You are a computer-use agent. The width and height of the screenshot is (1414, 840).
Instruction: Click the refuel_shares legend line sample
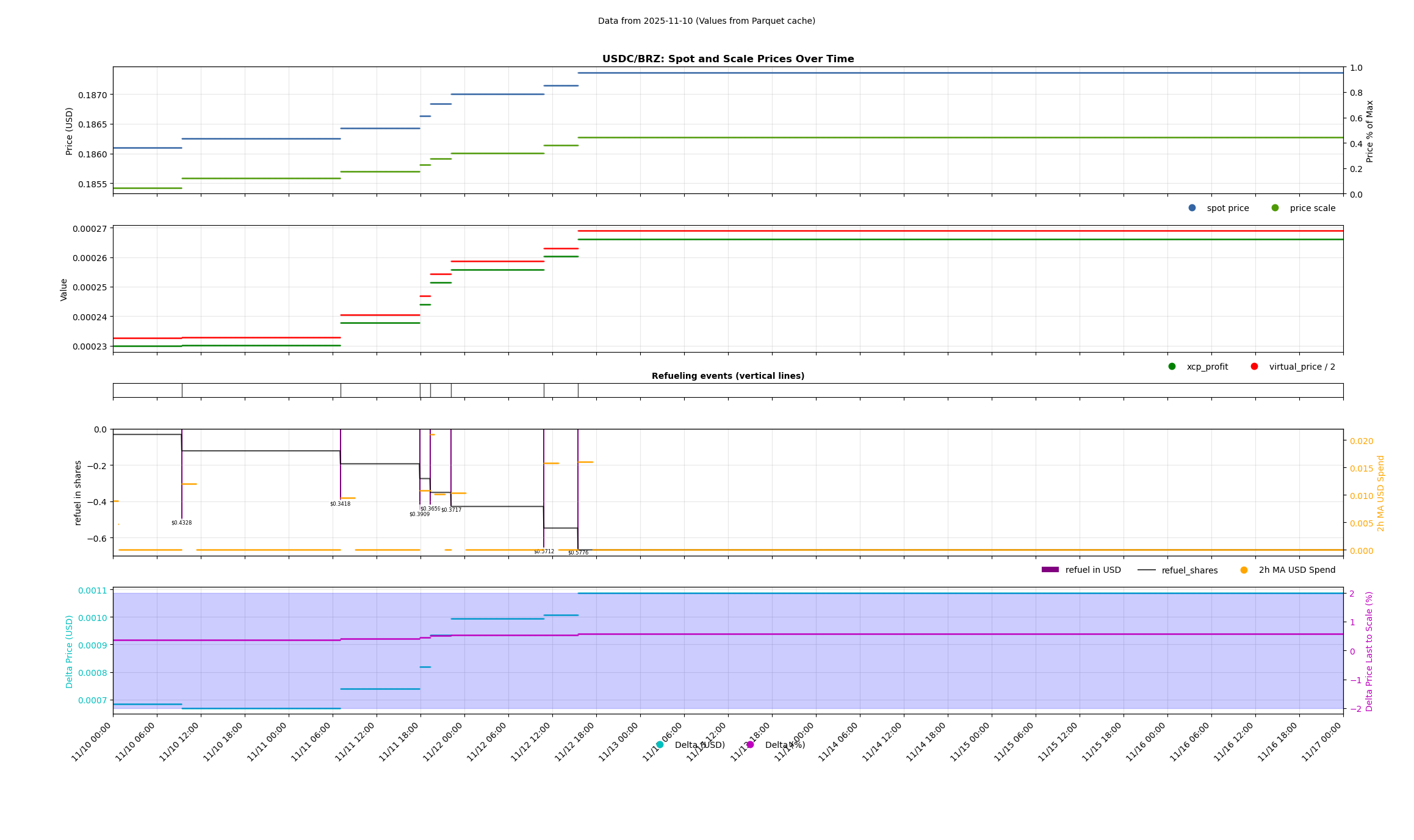pyautogui.click(x=1146, y=570)
